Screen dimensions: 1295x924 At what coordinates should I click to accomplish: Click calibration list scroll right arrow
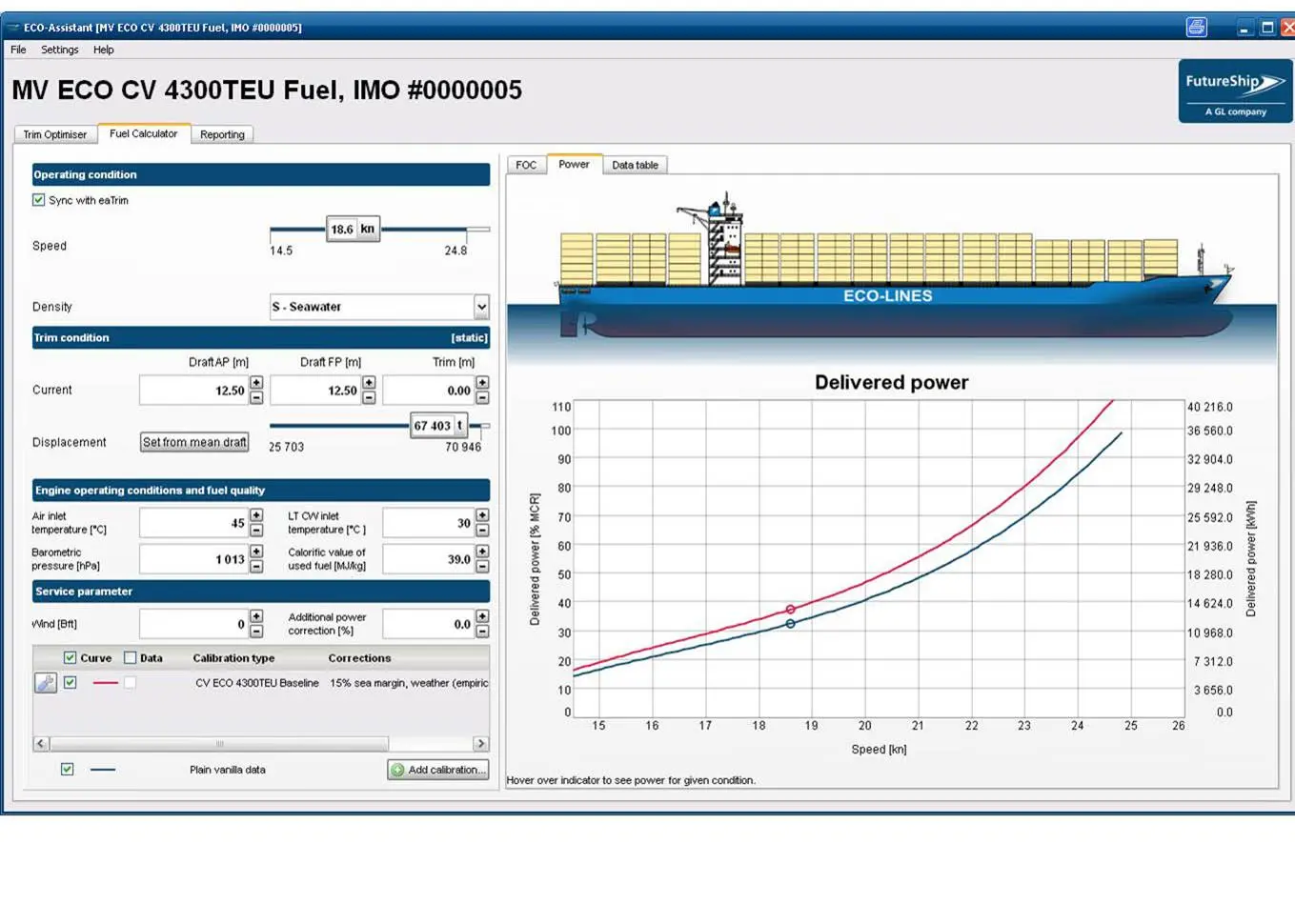pyautogui.click(x=480, y=743)
